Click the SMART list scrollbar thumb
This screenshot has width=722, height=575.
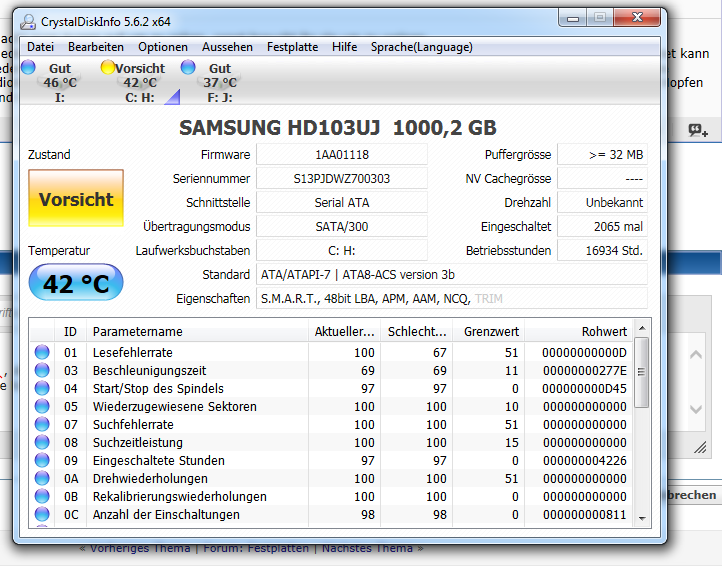641,372
